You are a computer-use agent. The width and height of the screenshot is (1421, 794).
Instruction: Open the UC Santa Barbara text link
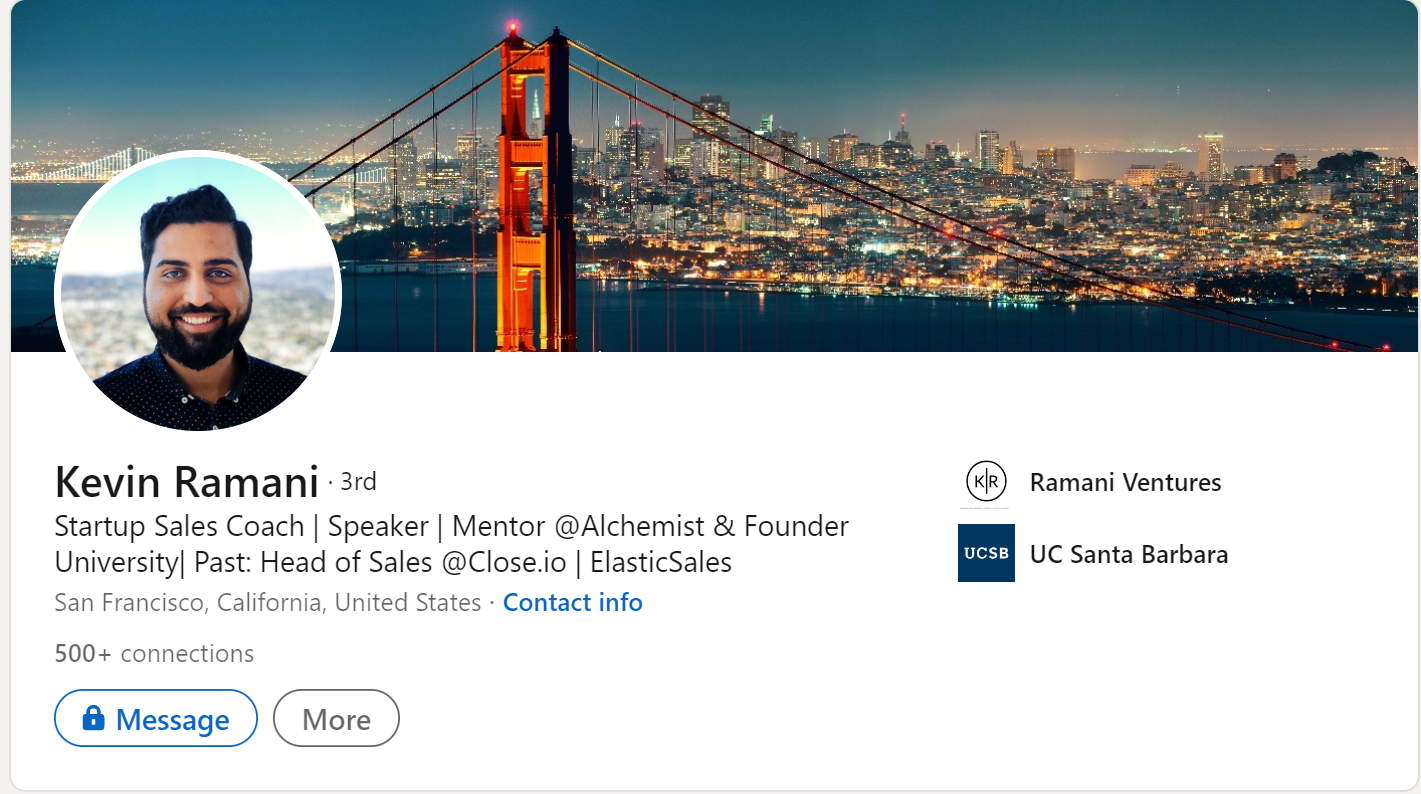[x=1128, y=554]
